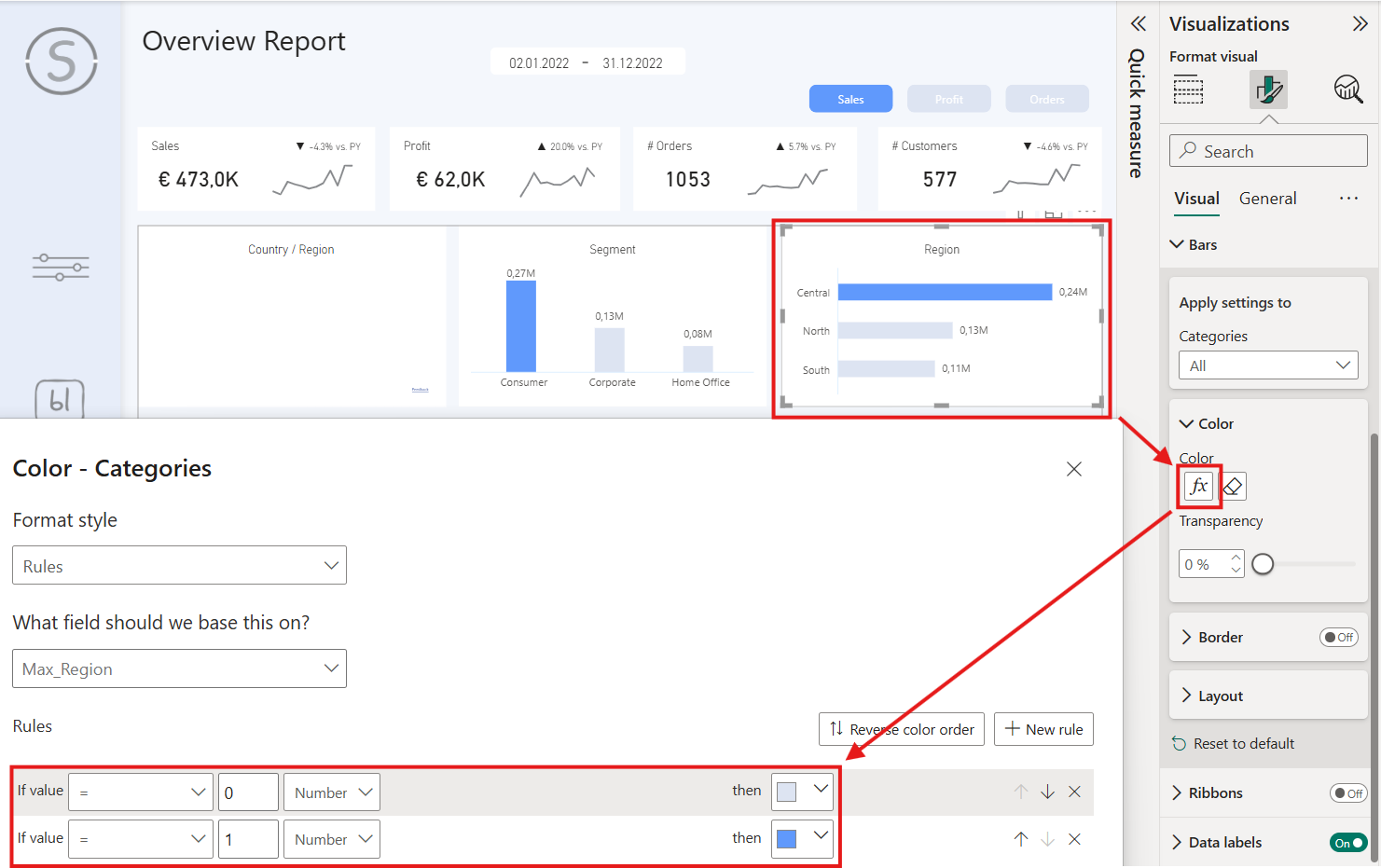The height and width of the screenshot is (868, 1381).
Task: Open the Analytics magnifier icon
Action: click(x=1348, y=90)
